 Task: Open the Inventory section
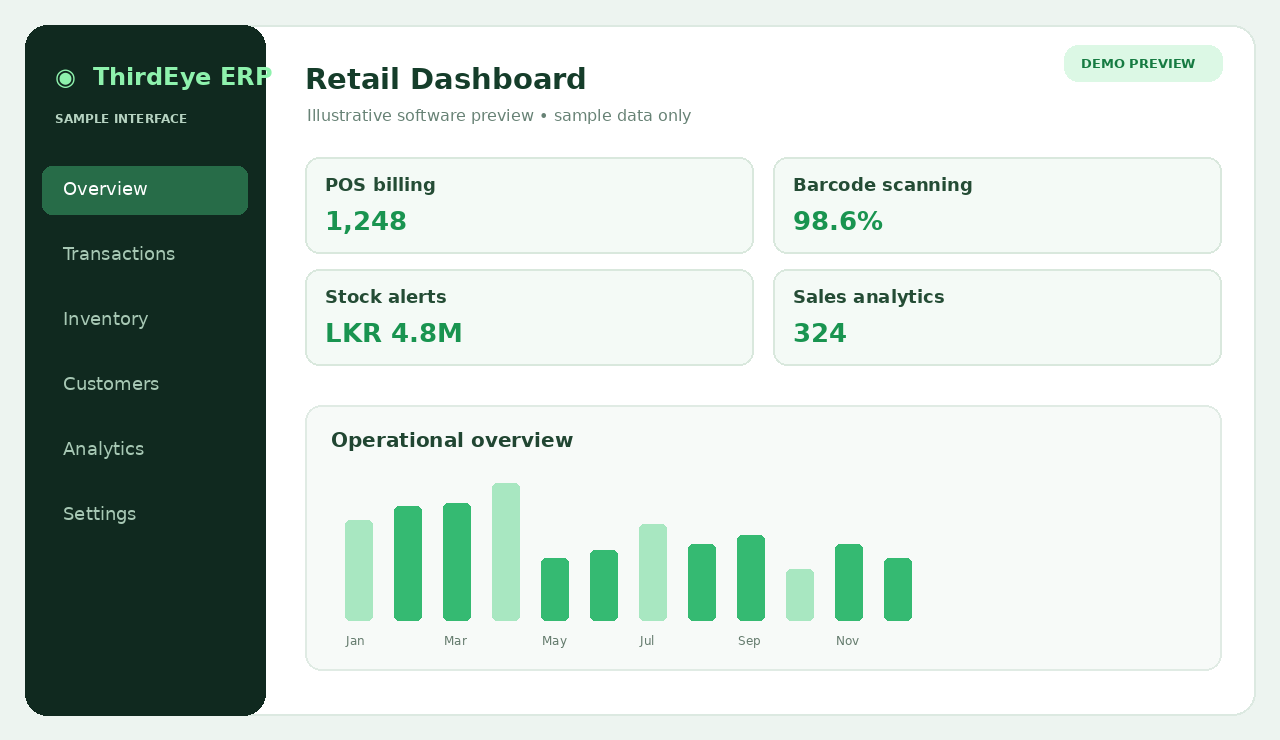pos(105,319)
